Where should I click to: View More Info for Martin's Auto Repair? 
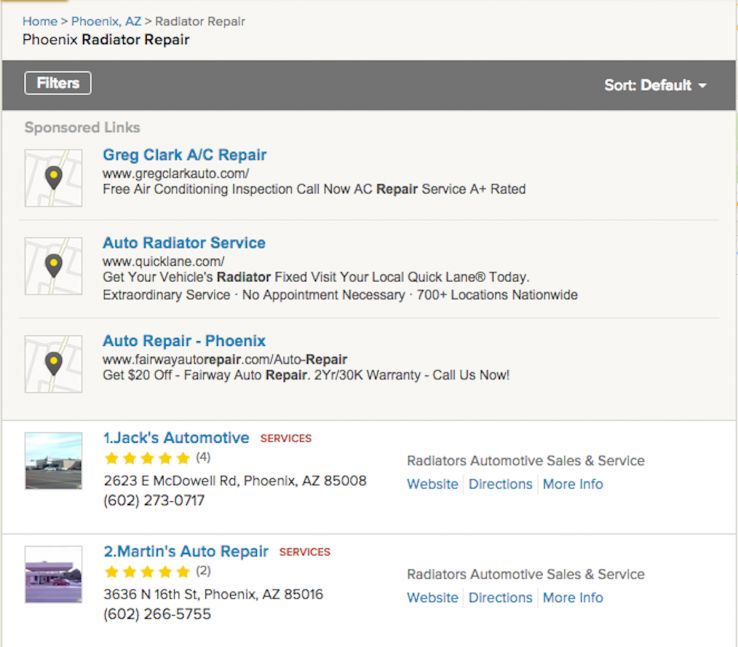coord(573,598)
